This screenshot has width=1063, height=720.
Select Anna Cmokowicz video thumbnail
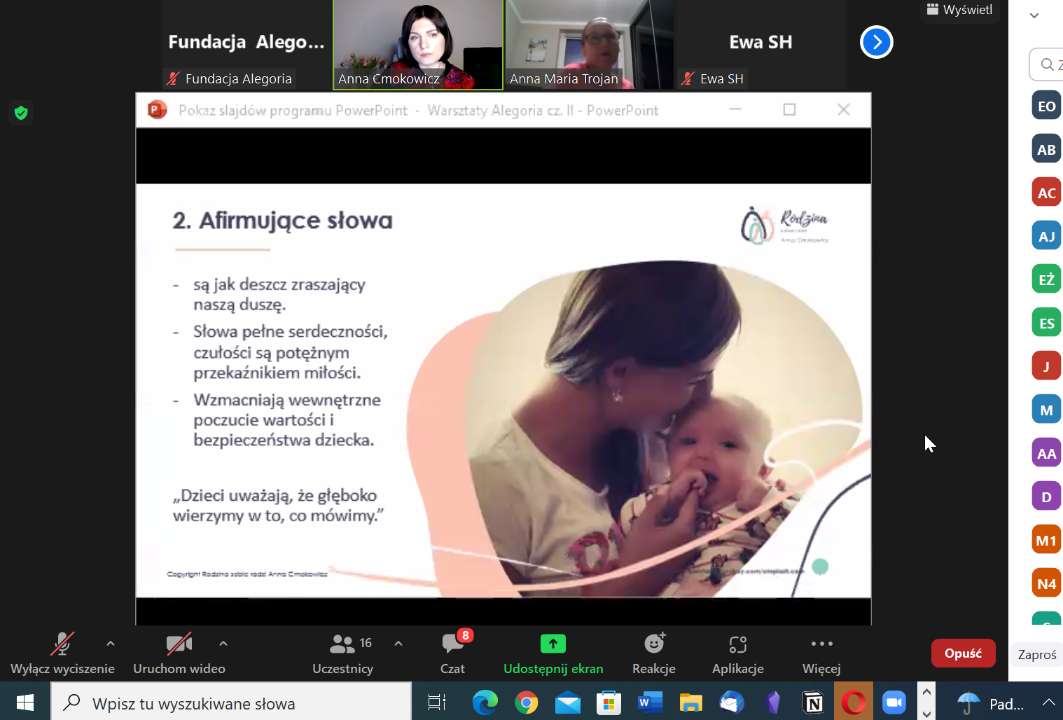418,44
